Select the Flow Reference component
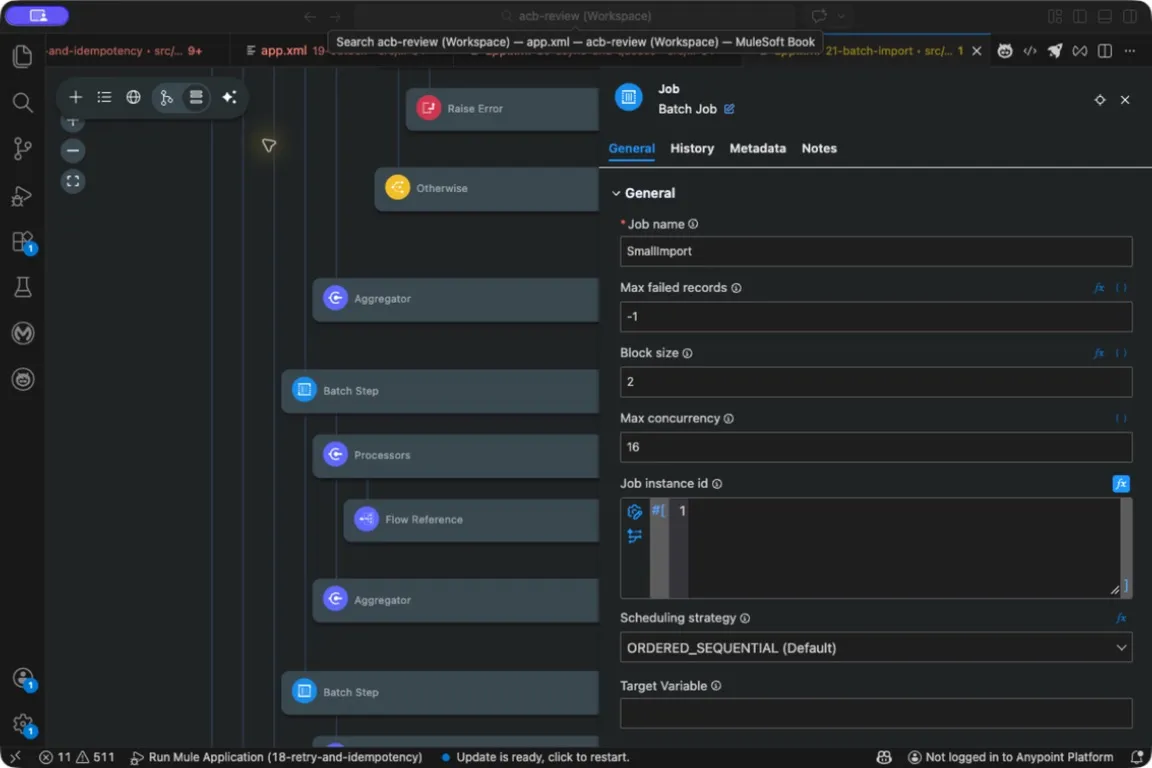Viewport: 1152px width, 768px height. click(472, 520)
